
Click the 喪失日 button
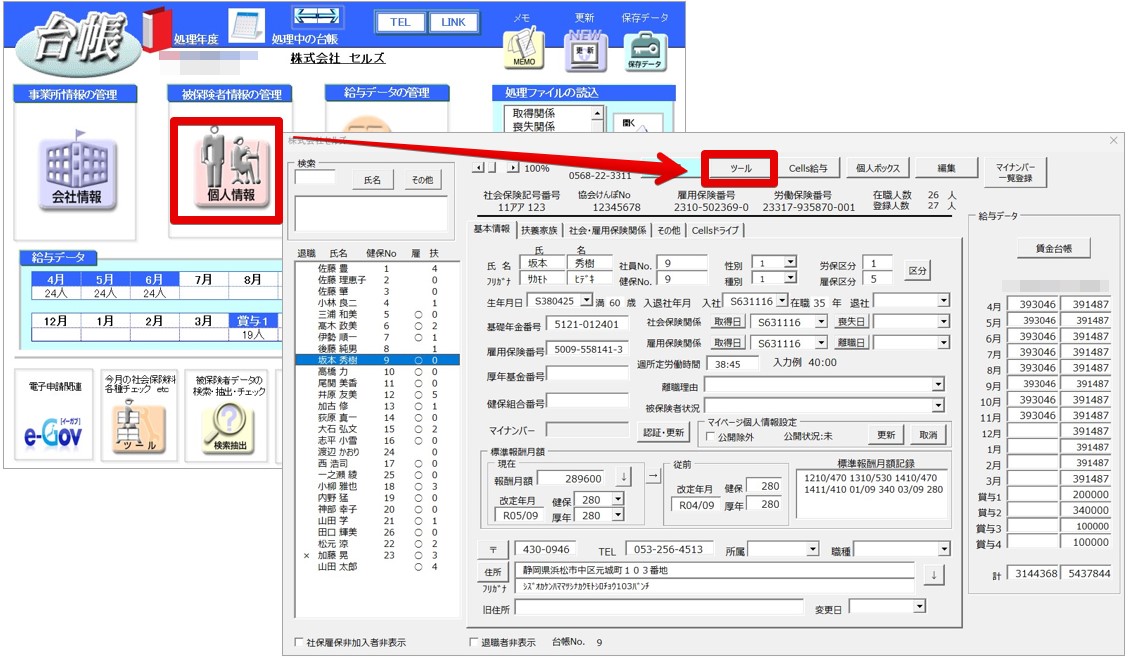[850, 322]
